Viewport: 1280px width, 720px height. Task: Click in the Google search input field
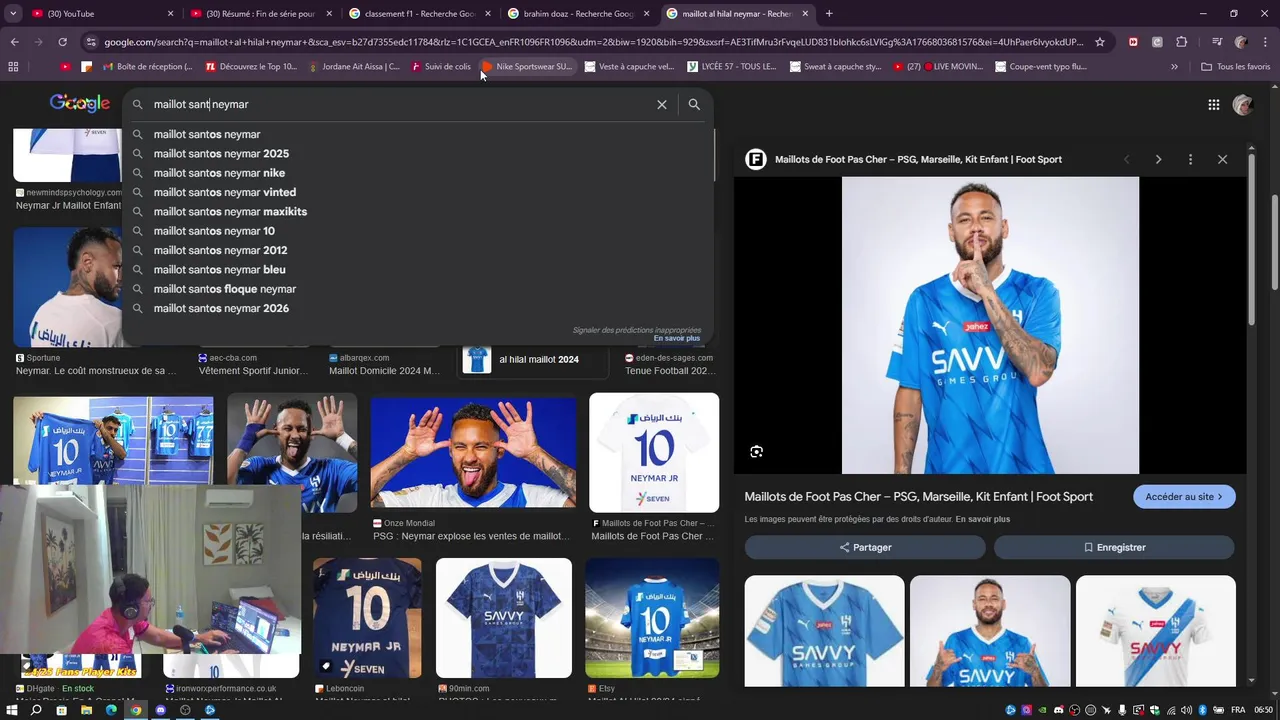(x=400, y=104)
